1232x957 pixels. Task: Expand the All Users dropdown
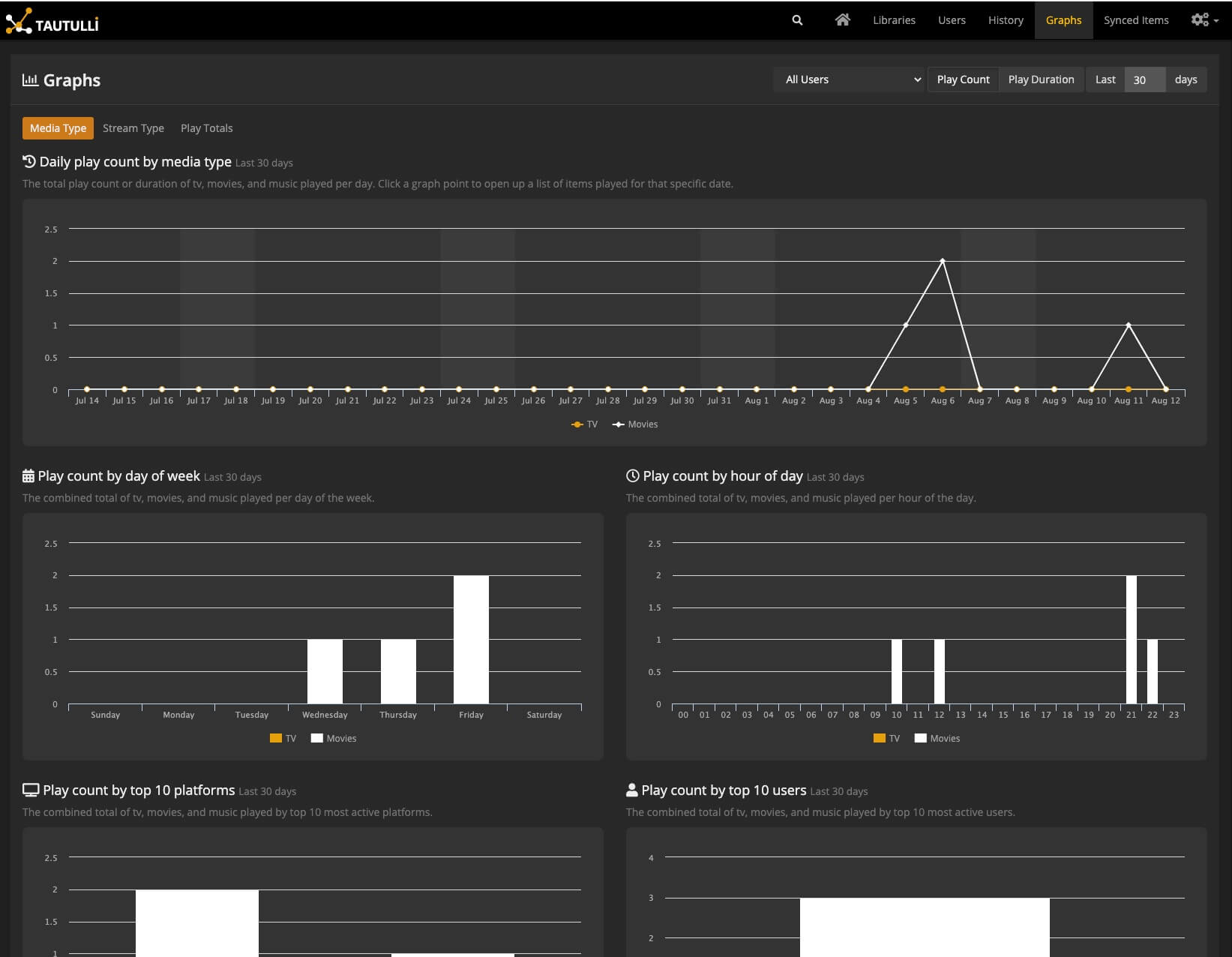click(x=850, y=79)
